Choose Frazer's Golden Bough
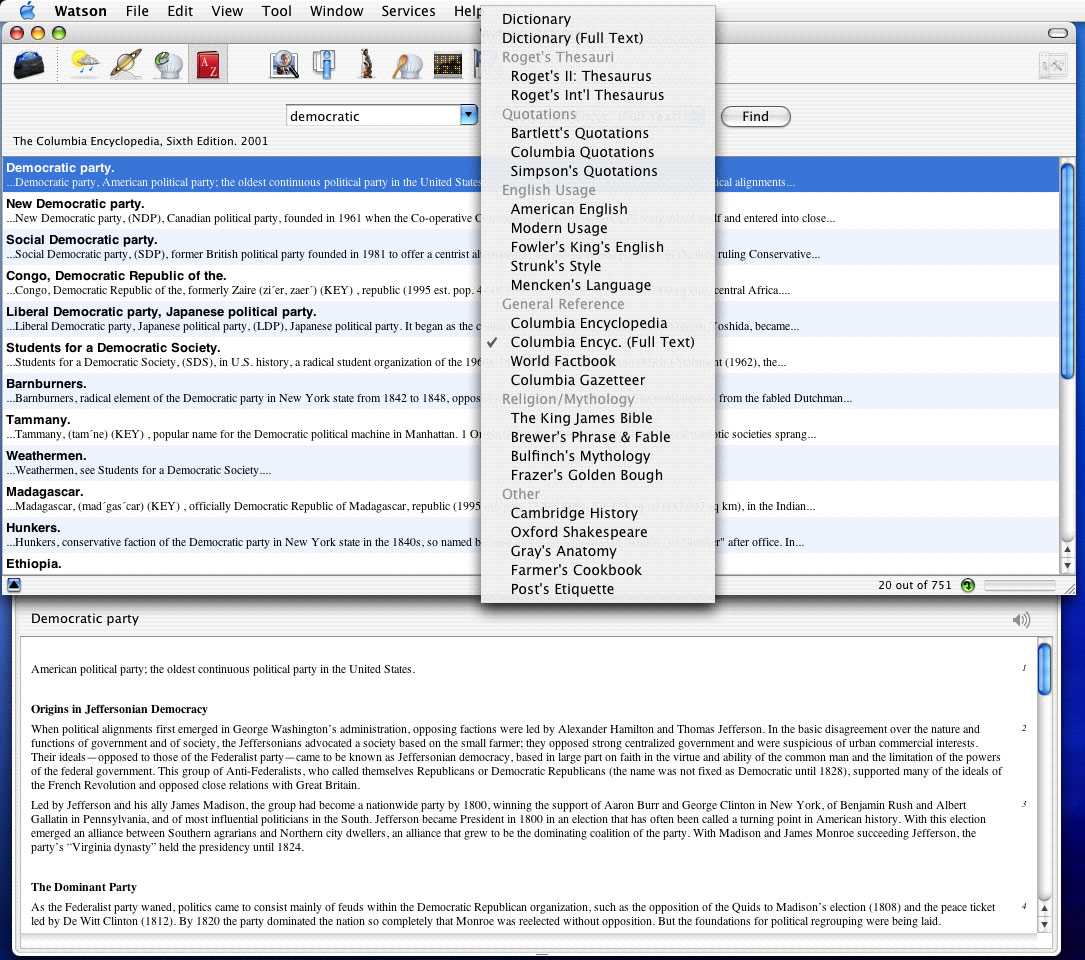 pyautogui.click(x=598, y=475)
